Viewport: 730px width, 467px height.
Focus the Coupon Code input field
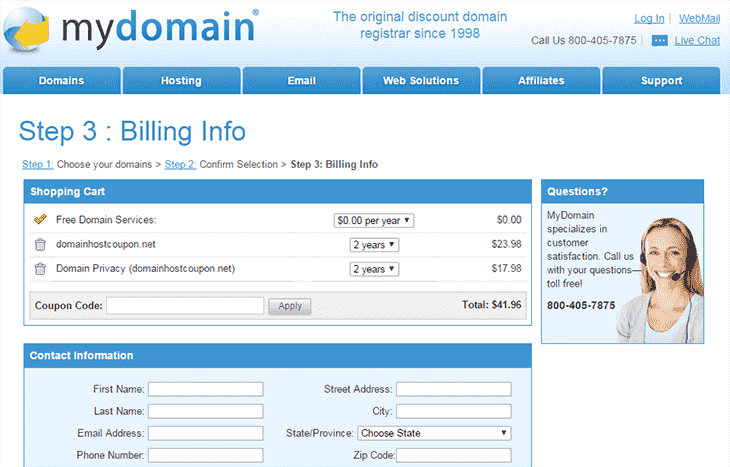click(185, 306)
